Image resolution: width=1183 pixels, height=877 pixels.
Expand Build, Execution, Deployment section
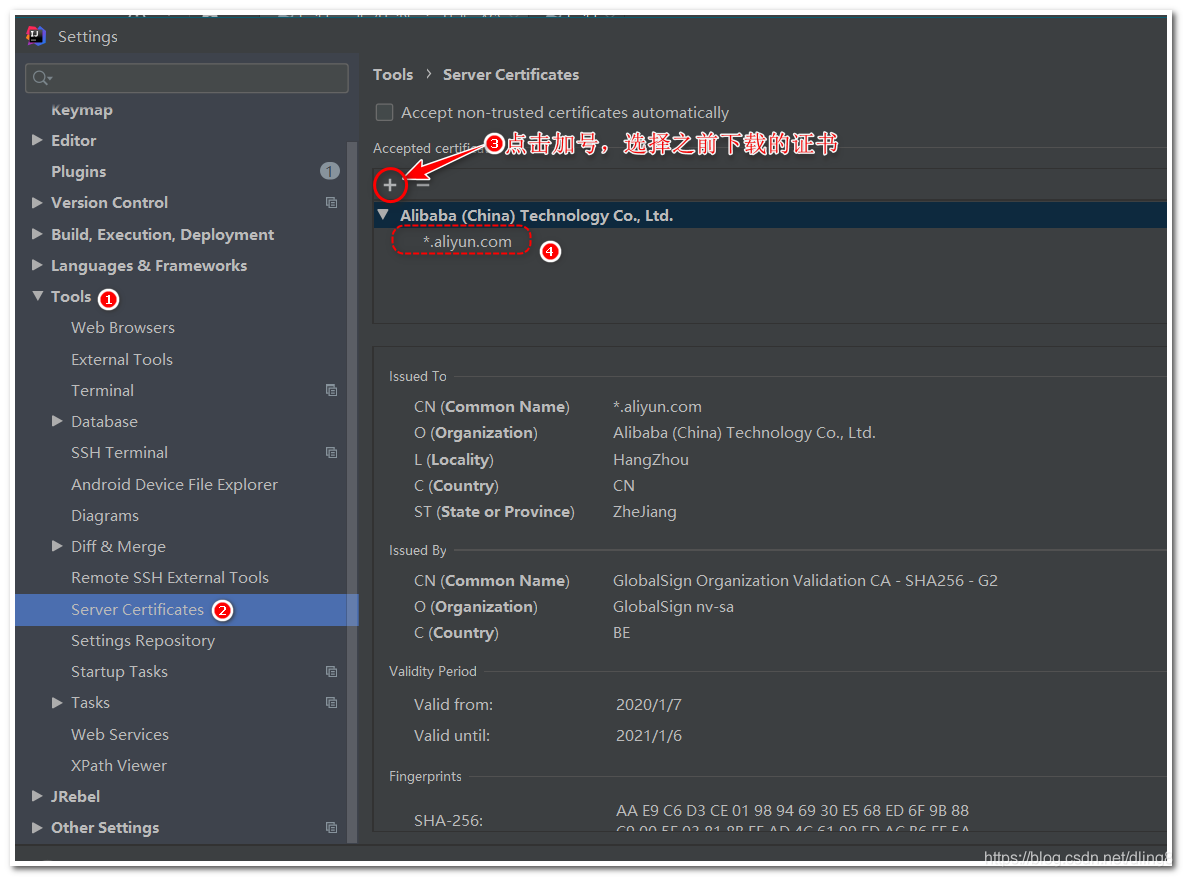click(37, 234)
